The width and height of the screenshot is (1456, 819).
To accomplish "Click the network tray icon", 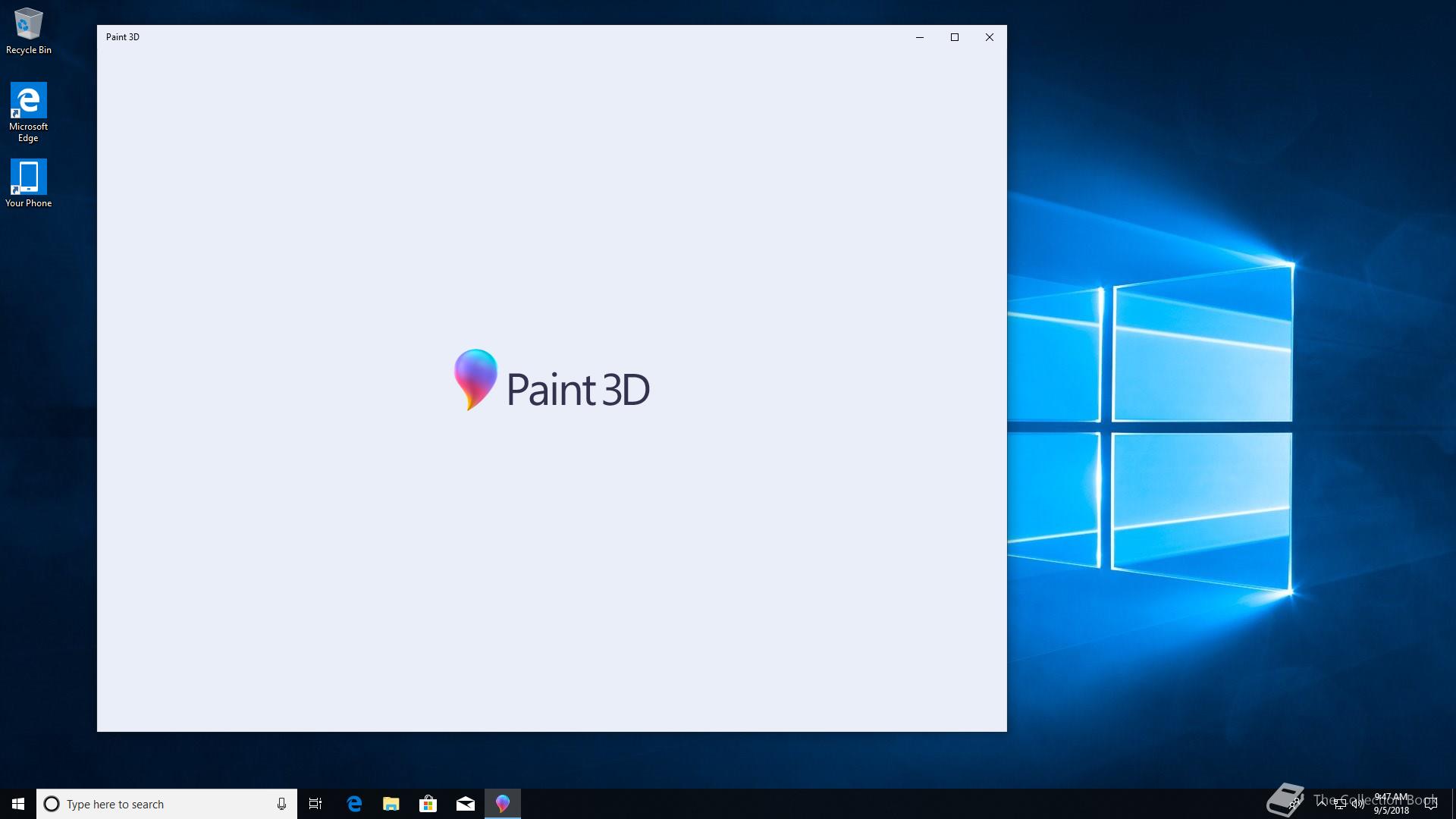I will [1340, 804].
